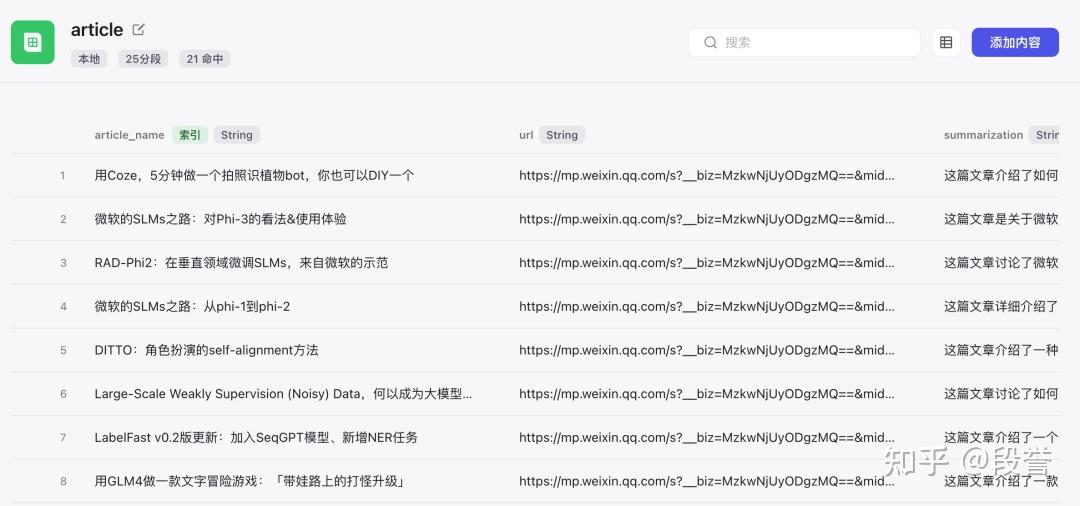Click url cell in Coze row
The height and width of the screenshot is (506, 1080).
[x=707, y=176]
